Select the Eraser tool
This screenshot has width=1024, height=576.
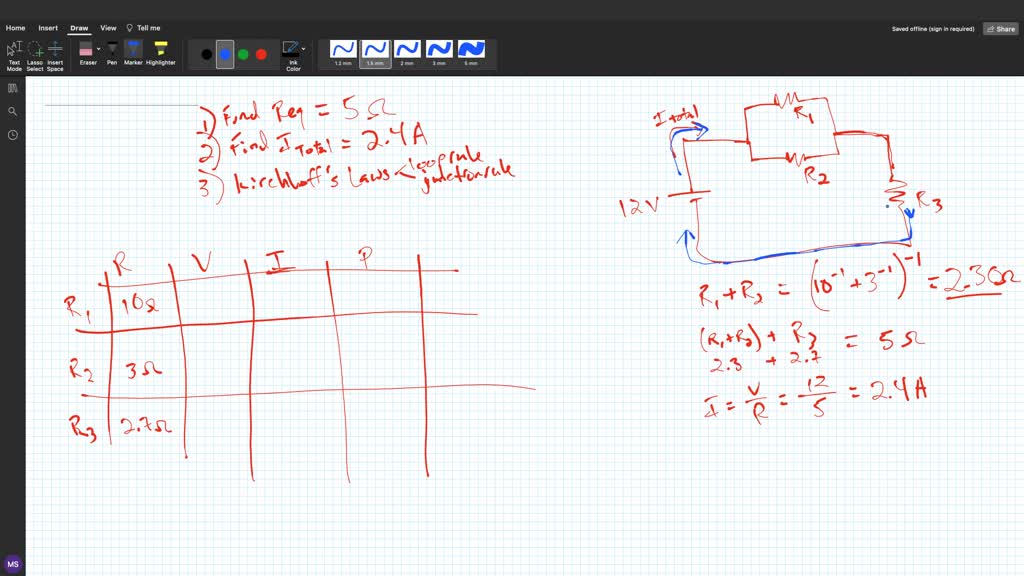[87, 48]
